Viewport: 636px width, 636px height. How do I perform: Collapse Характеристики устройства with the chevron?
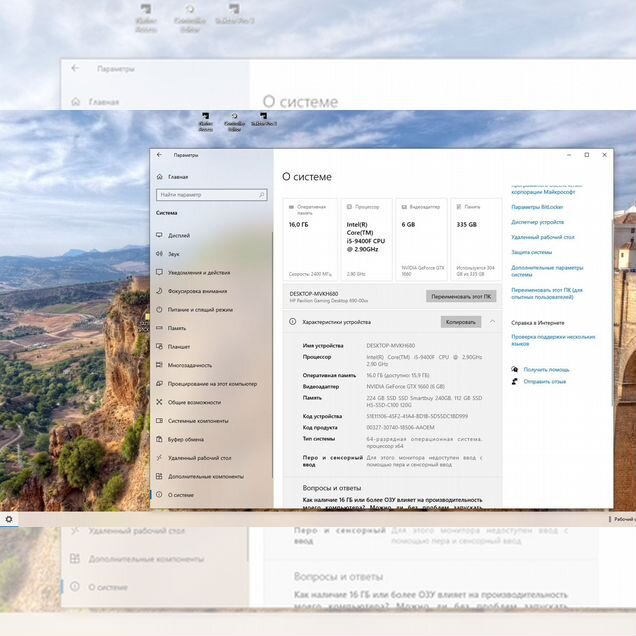492,322
